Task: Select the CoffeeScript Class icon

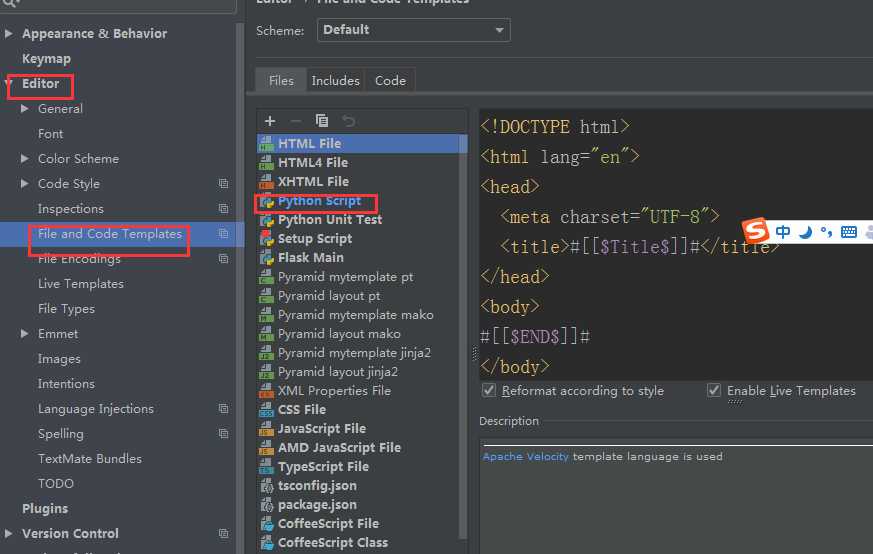Action: [x=267, y=542]
